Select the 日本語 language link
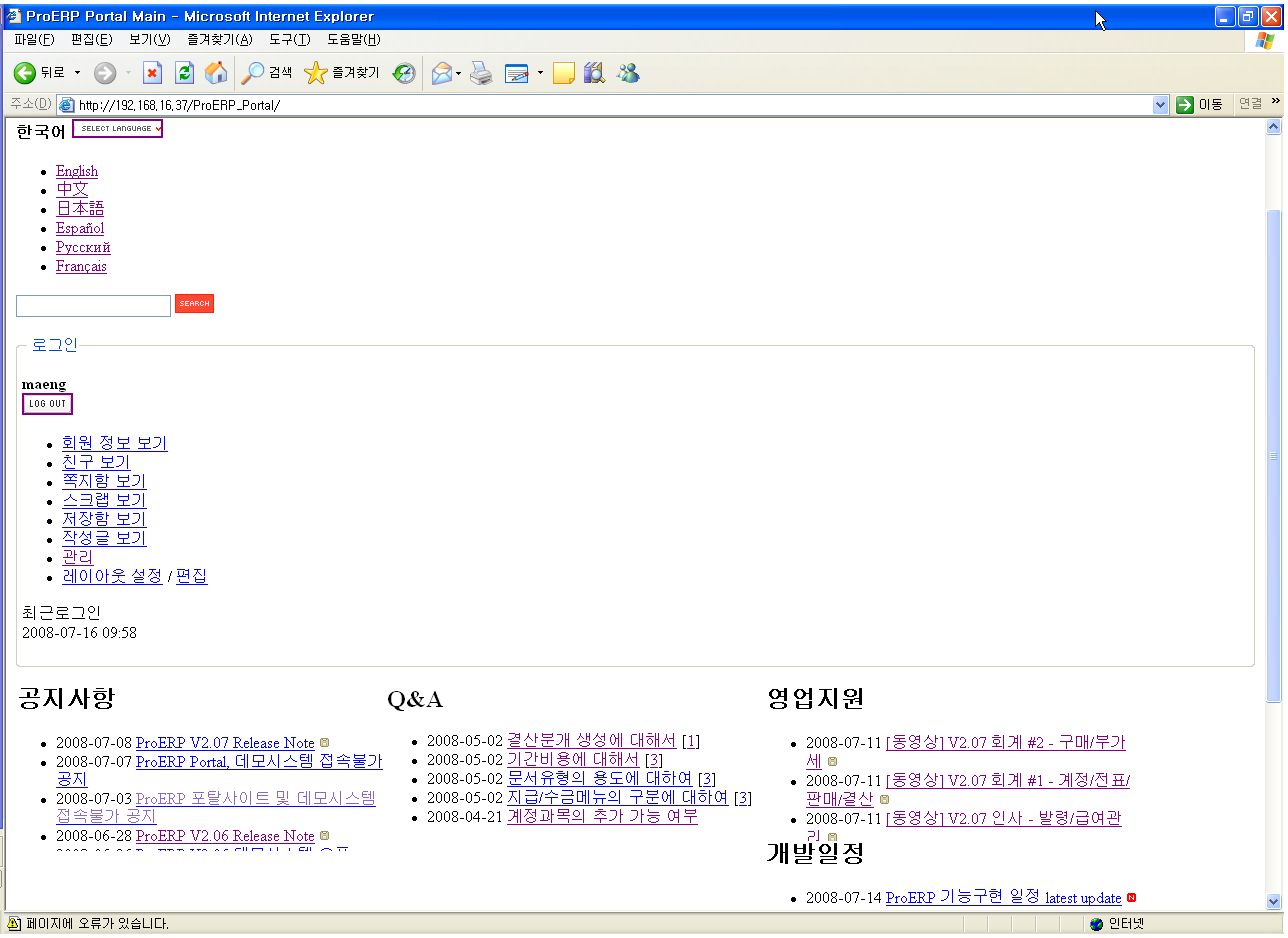Viewport: 1288px width, 938px height. point(80,208)
